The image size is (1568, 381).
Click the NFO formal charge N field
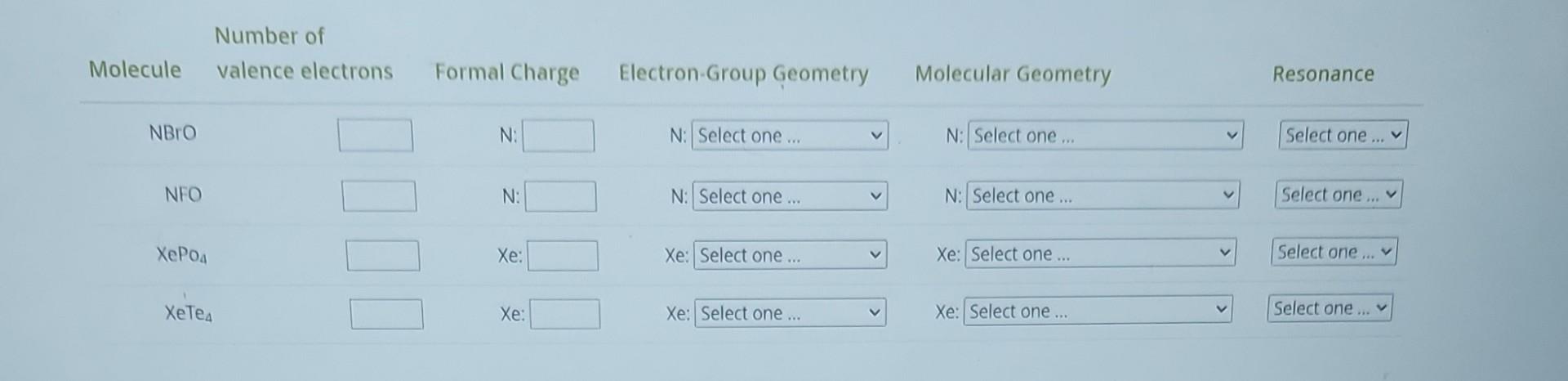(560, 196)
